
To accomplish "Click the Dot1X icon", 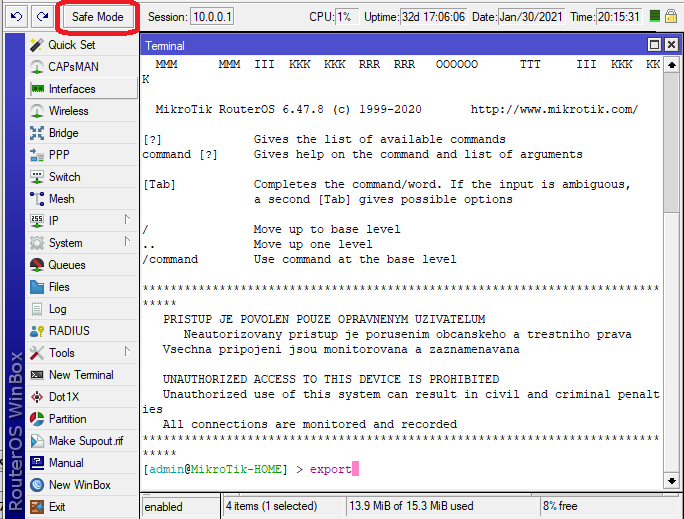I will [37, 396].
